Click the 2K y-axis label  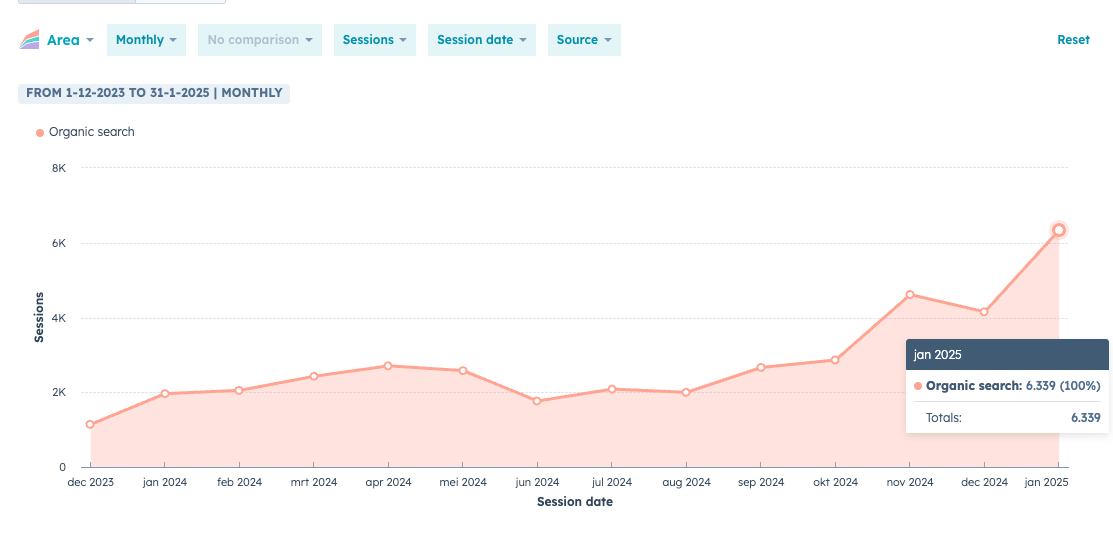coord(59,393)
